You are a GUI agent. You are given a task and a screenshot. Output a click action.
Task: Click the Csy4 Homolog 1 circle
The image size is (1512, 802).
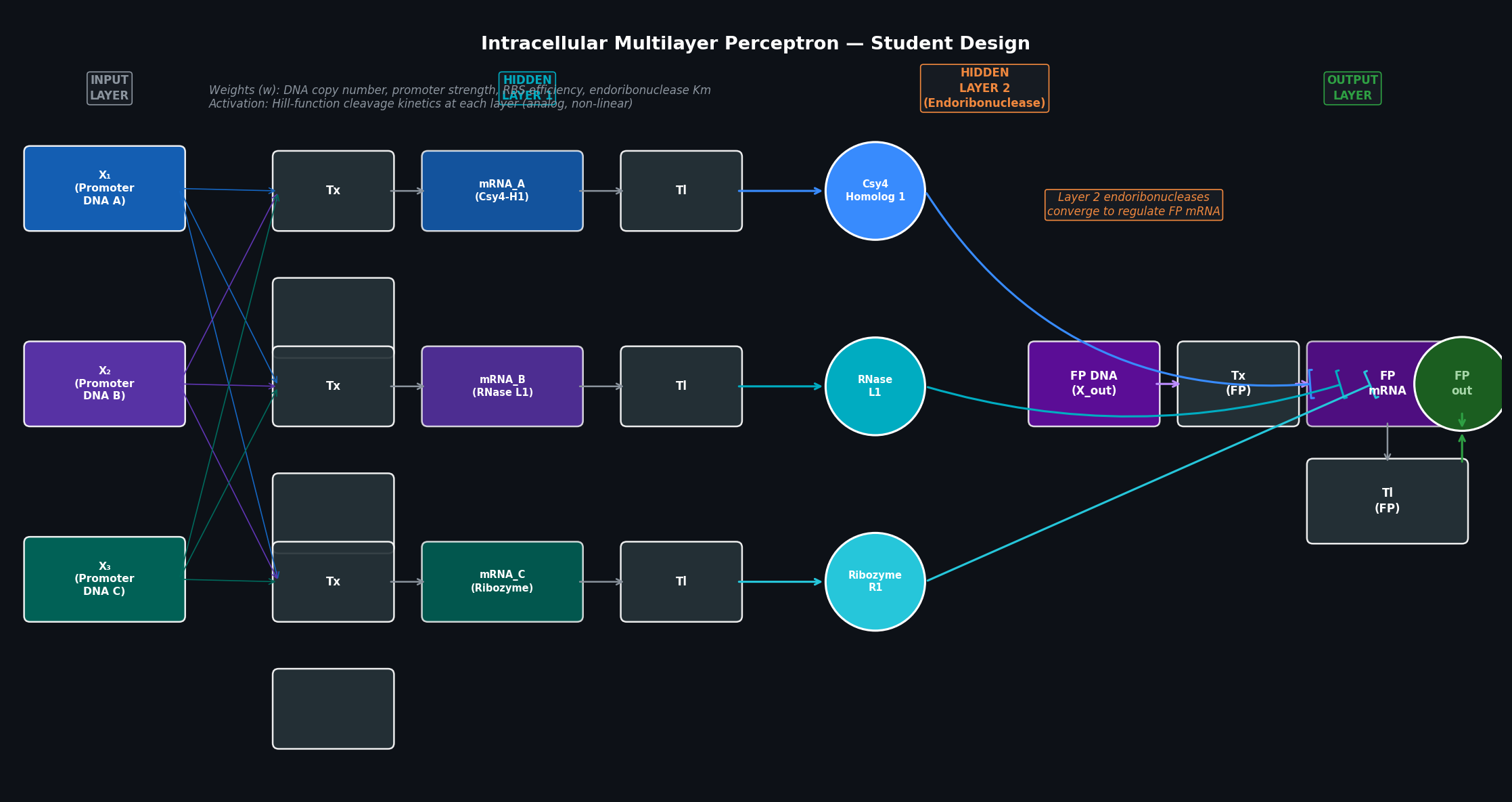pyautogui.click(x=875, y=191)
